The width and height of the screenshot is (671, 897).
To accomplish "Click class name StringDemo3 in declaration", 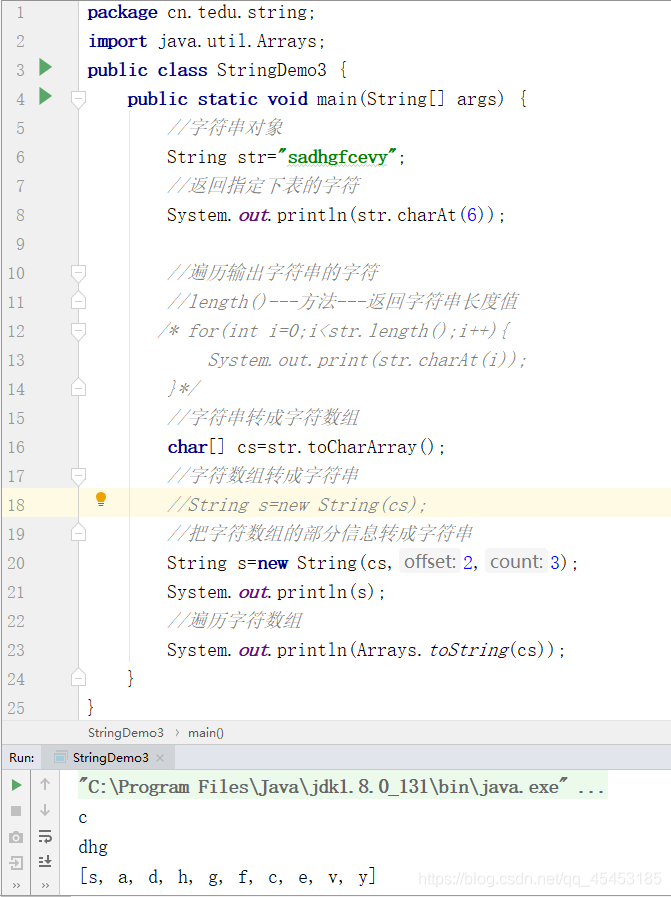I will point(272,70).
